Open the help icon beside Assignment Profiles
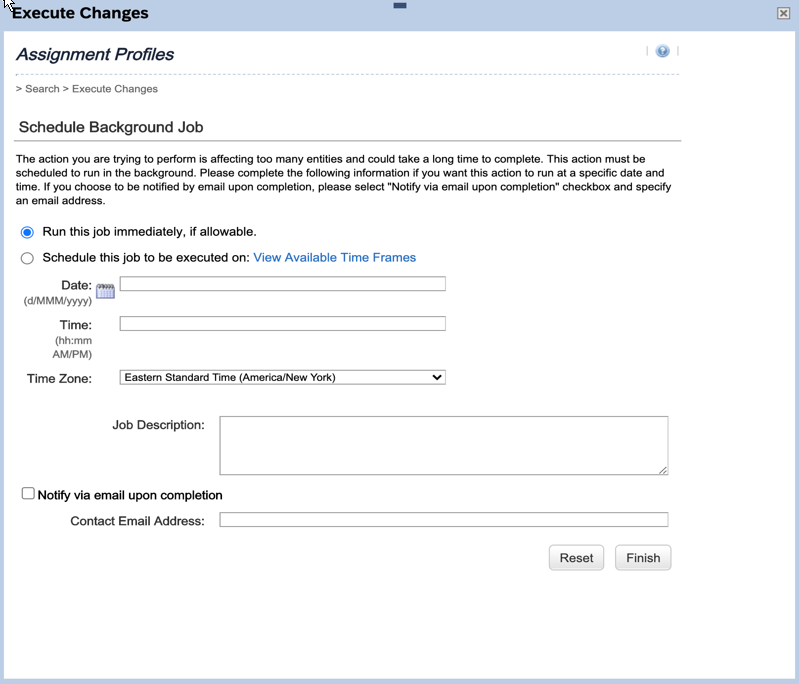Image resolution: width=799 pixels, height=684 pixels. tap(662, 51)
